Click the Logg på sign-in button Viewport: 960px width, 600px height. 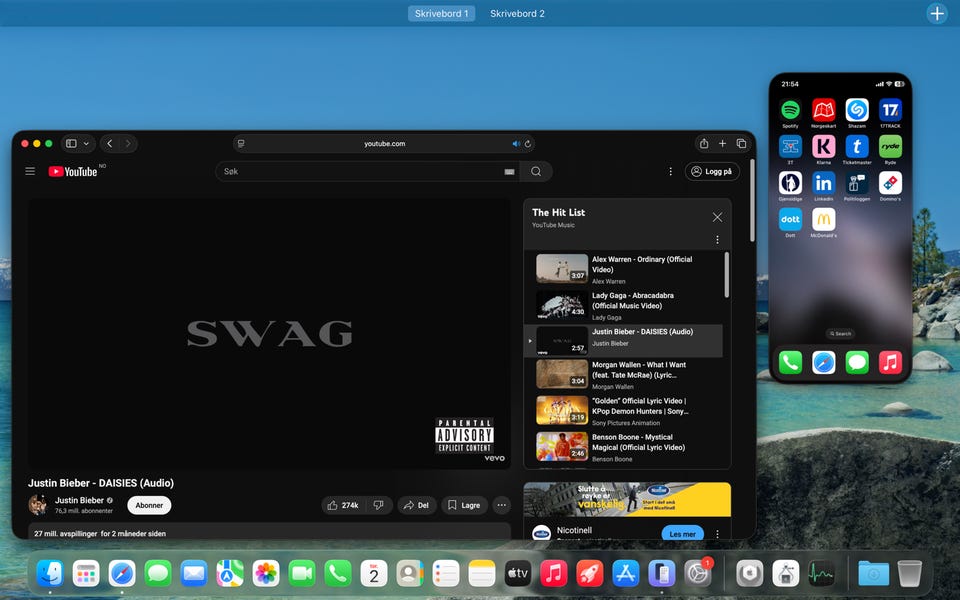(711, 172)
